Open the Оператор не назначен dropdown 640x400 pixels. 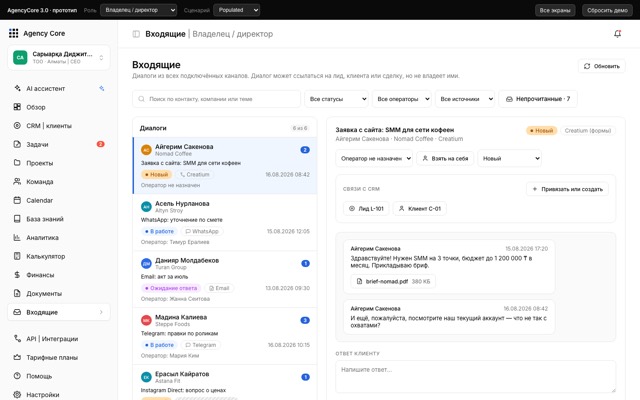[x=374, y=158]
